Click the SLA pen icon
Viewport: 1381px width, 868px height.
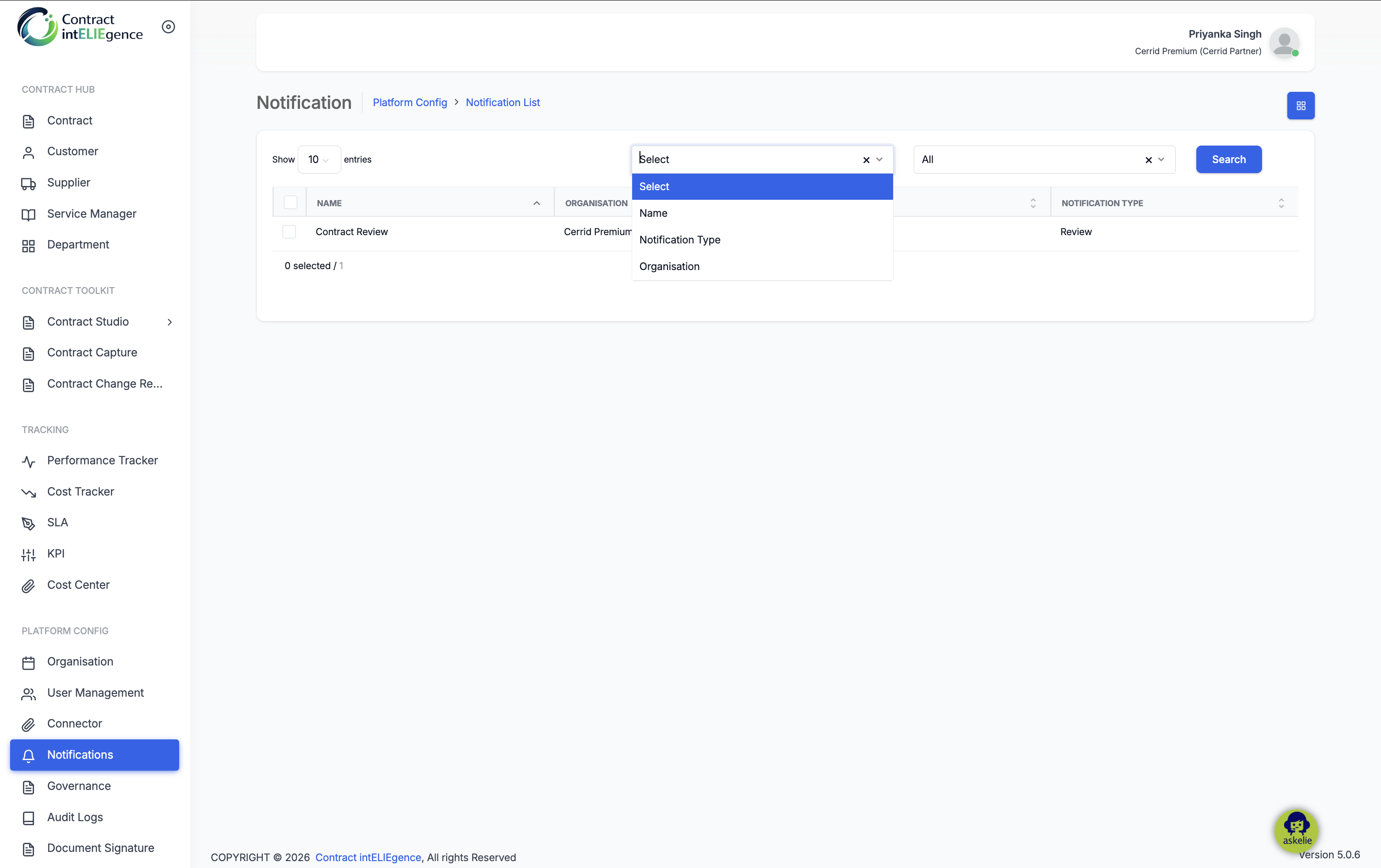click(x=28, y=524)
